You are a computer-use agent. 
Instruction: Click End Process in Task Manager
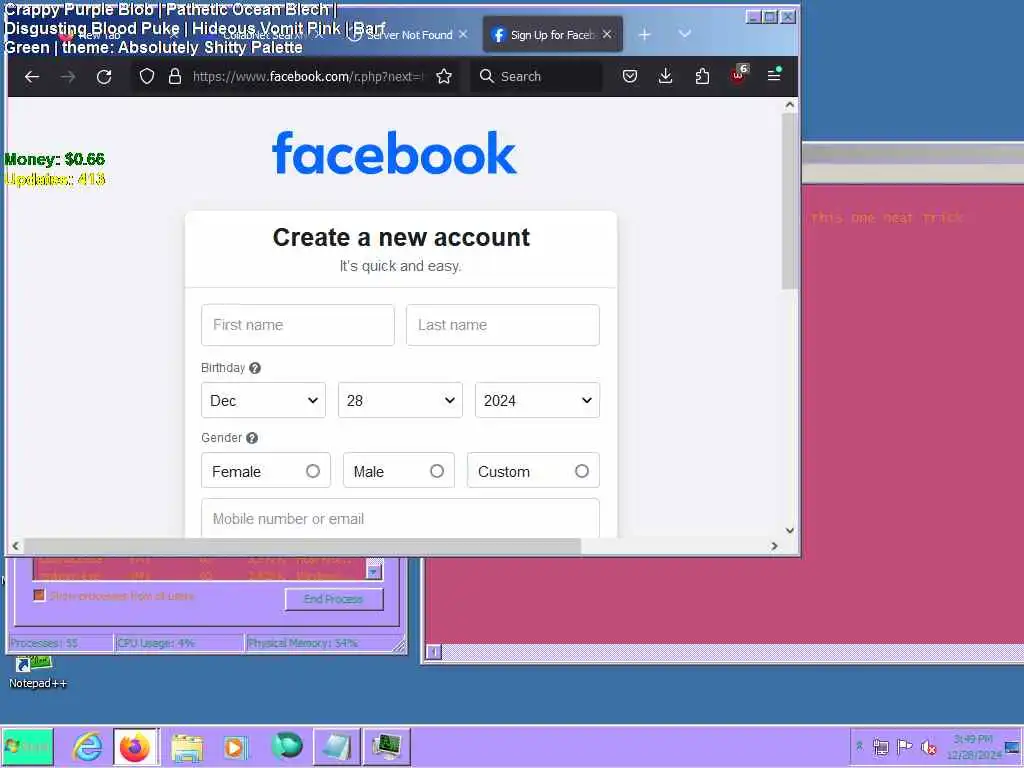pyautogui.click(x=334, y=599)
